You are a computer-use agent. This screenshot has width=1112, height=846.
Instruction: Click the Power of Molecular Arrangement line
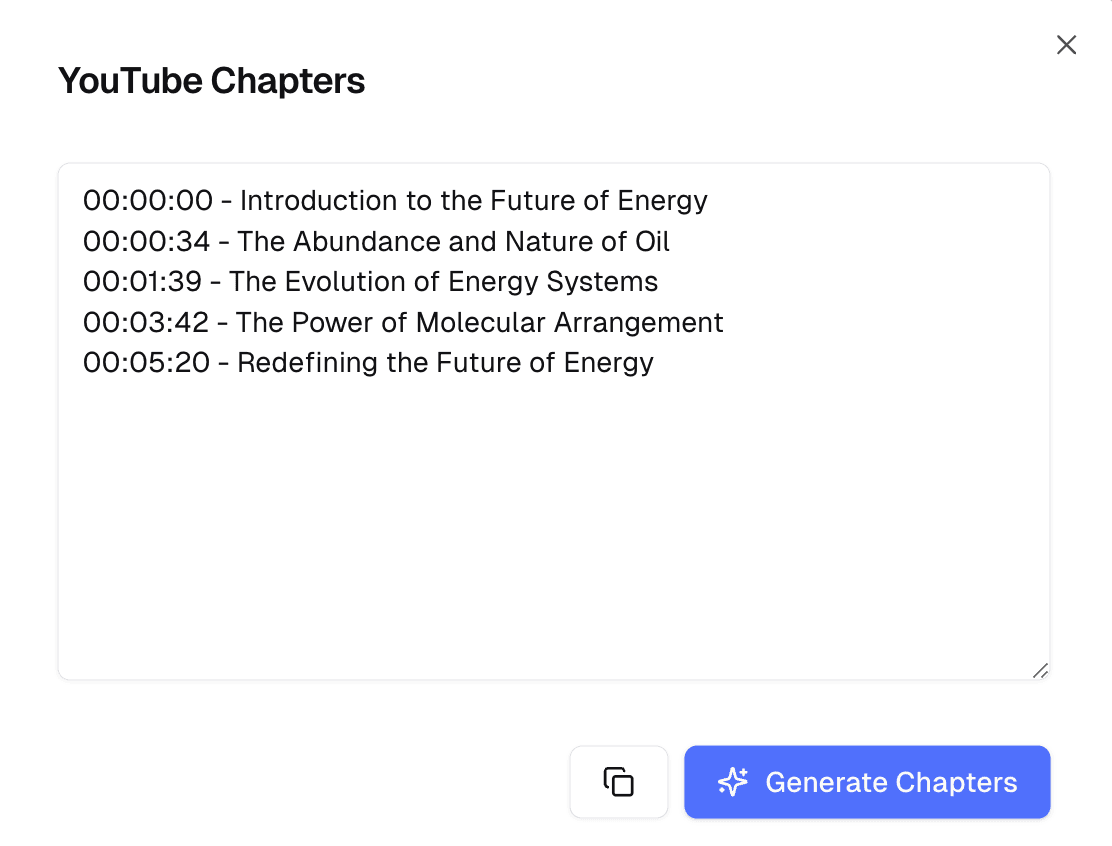tap(402, 322)
